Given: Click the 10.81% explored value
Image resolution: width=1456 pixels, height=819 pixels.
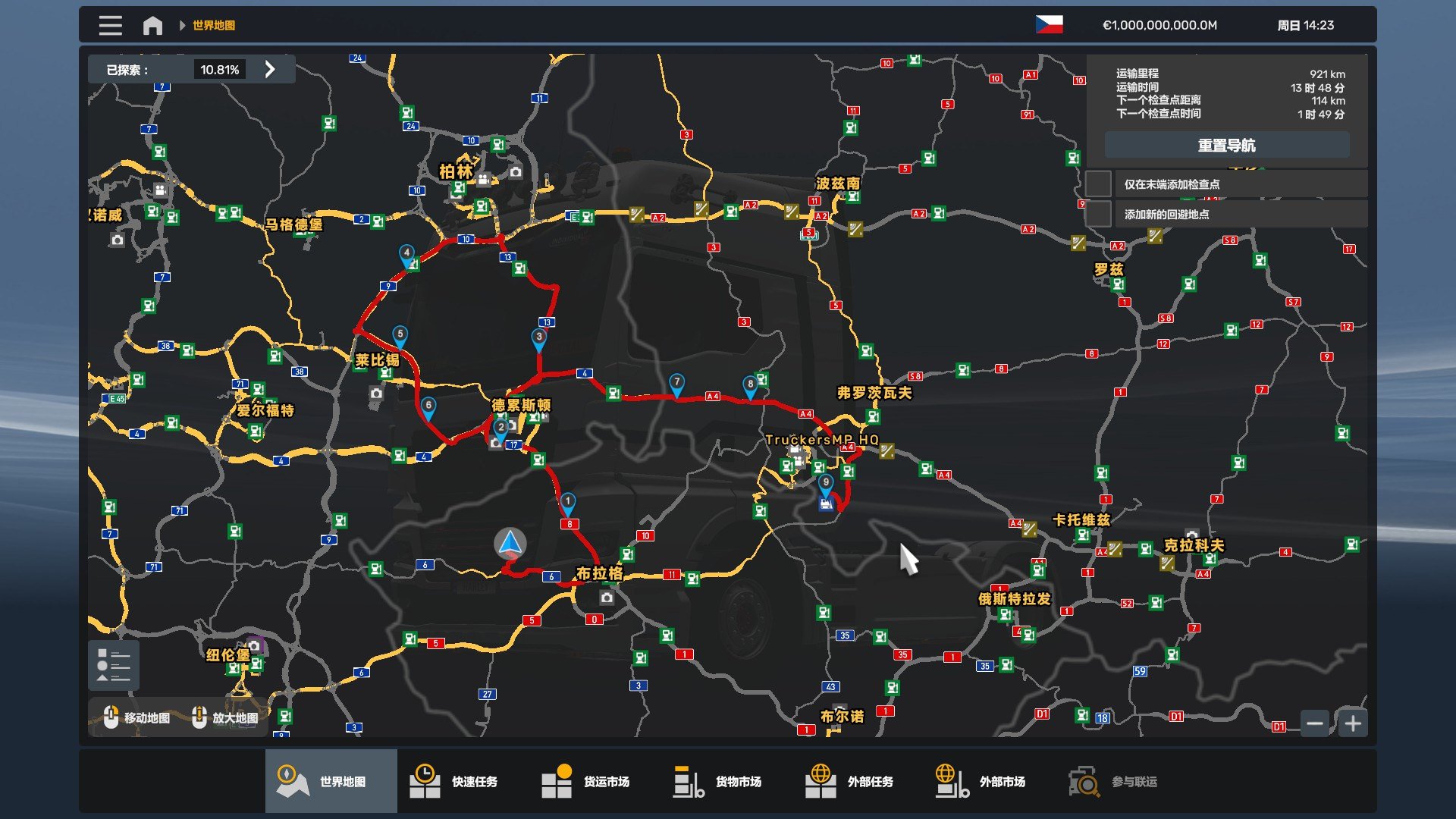Looking at the screenshot, I should point(219,70).
